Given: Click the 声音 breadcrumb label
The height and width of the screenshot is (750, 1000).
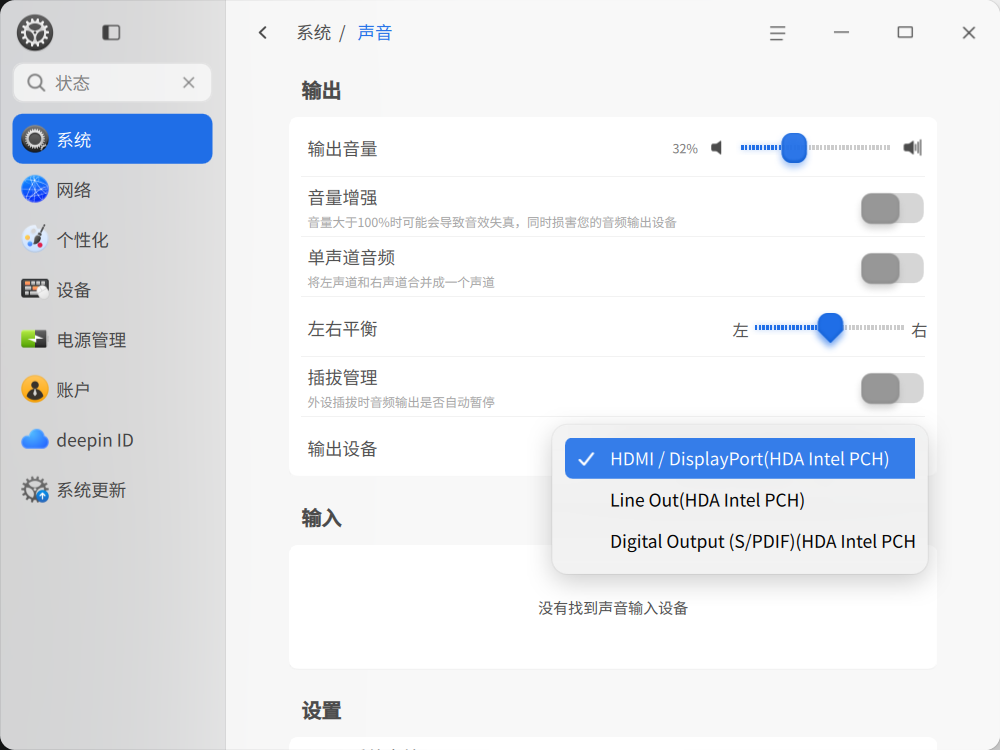Looking at the screenshot, I should click(375, 33).
